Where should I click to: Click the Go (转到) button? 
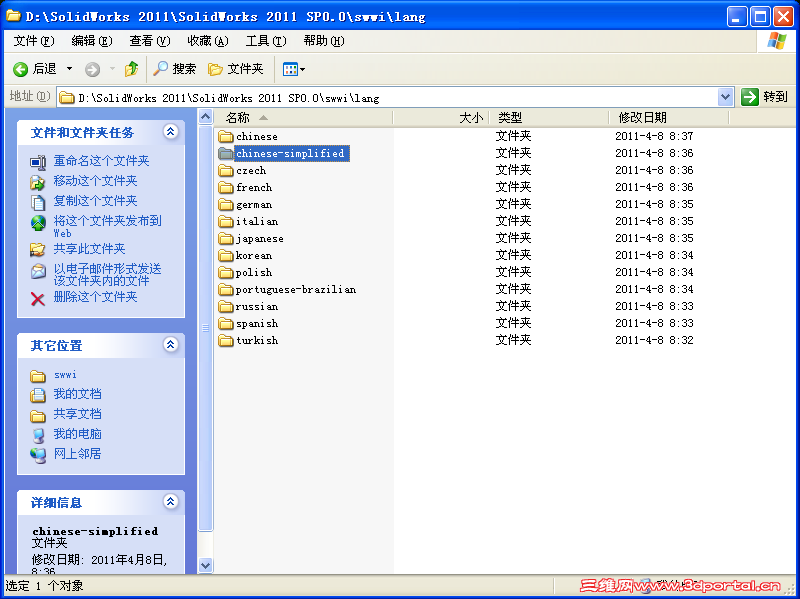764,96
